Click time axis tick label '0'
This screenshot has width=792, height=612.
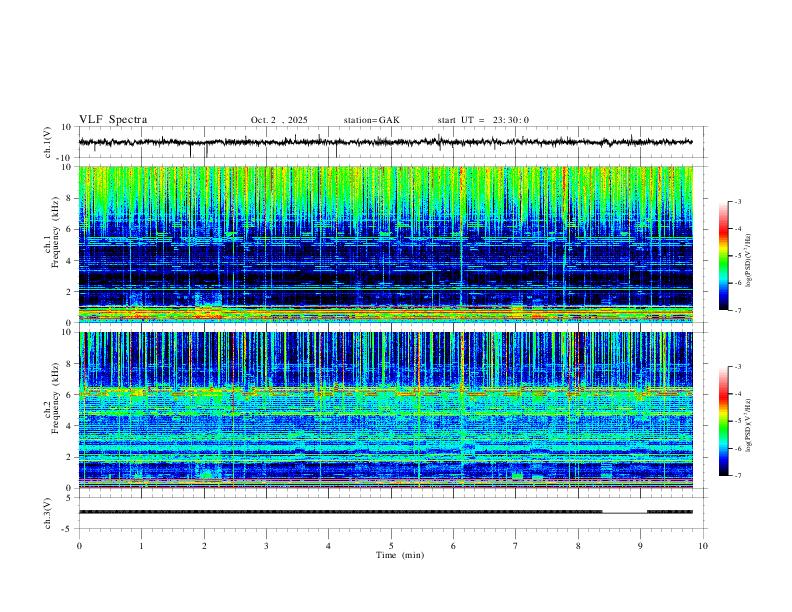tap(79, 546)
